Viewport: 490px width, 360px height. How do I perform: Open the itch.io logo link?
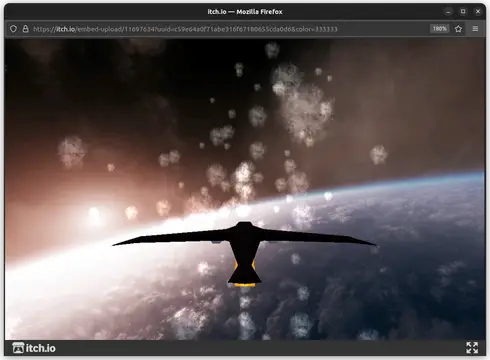pos(34,348)
